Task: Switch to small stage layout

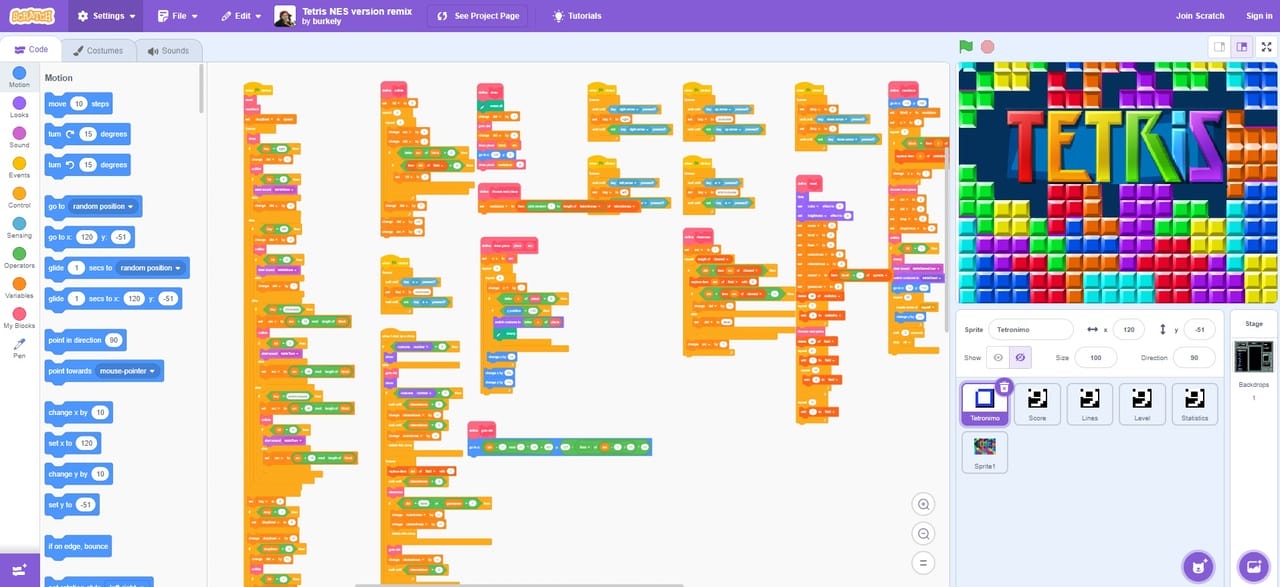Action: coord(1219,47)
